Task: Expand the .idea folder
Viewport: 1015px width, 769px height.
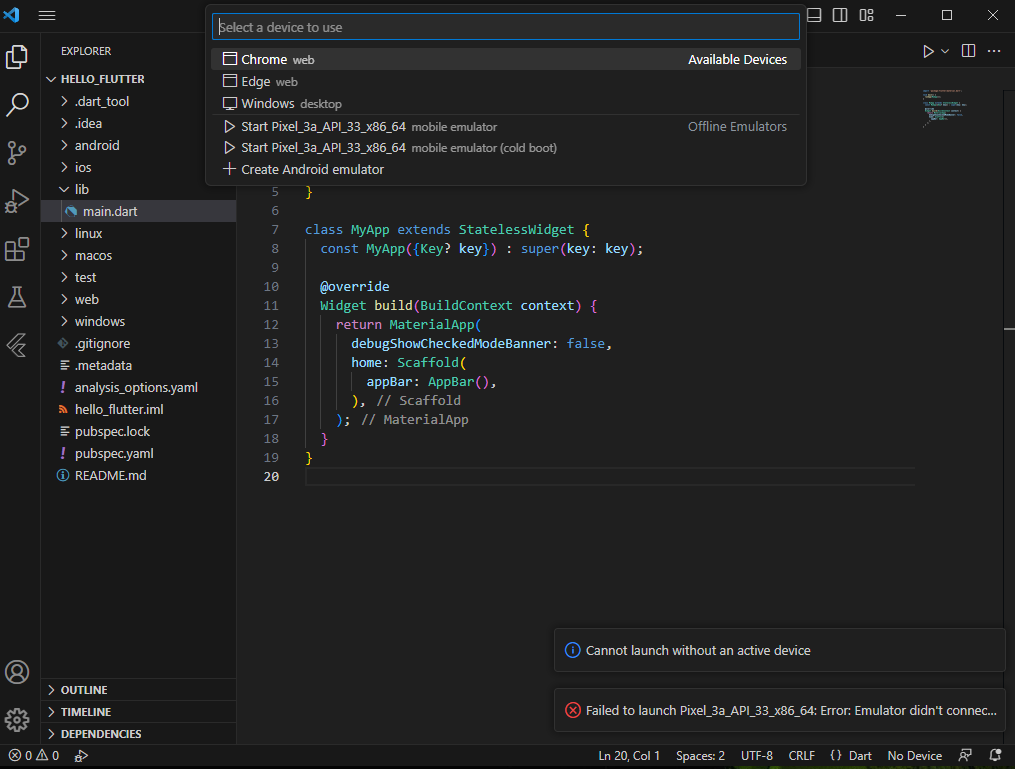Action: point(139,123)
